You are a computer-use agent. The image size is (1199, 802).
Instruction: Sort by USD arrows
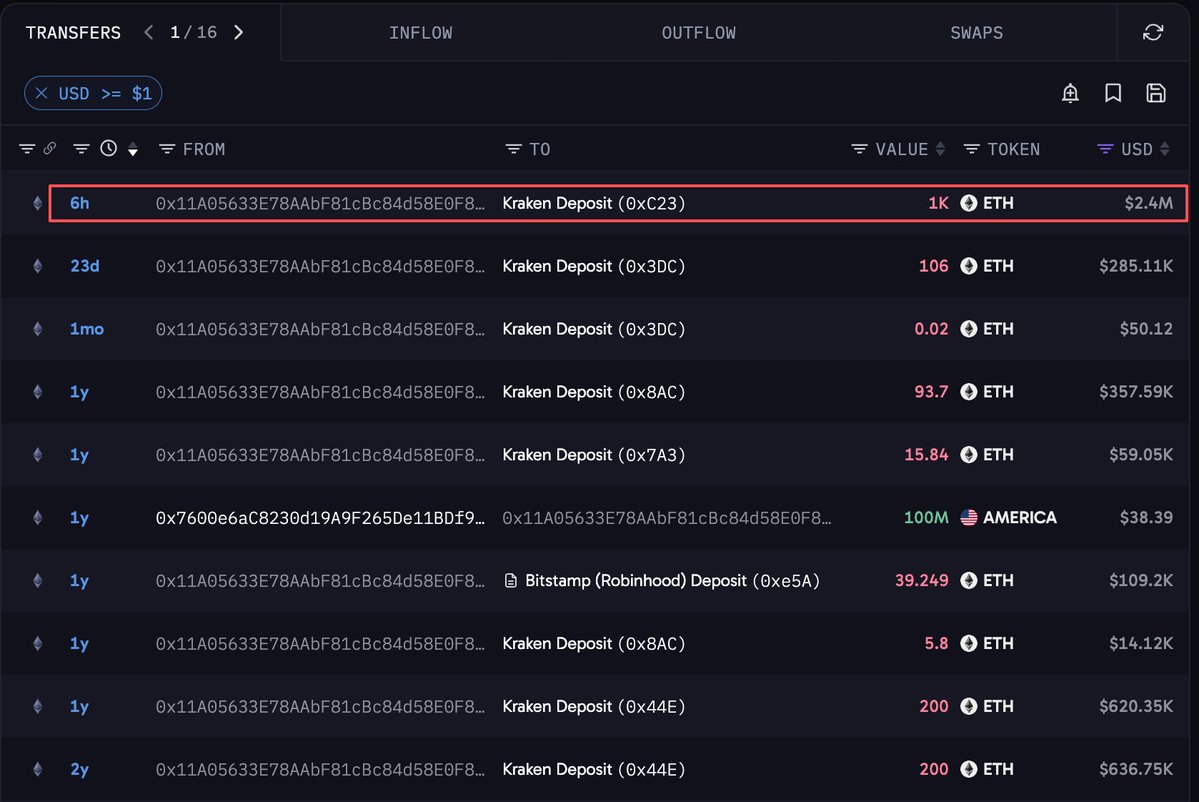(1165, 149)
